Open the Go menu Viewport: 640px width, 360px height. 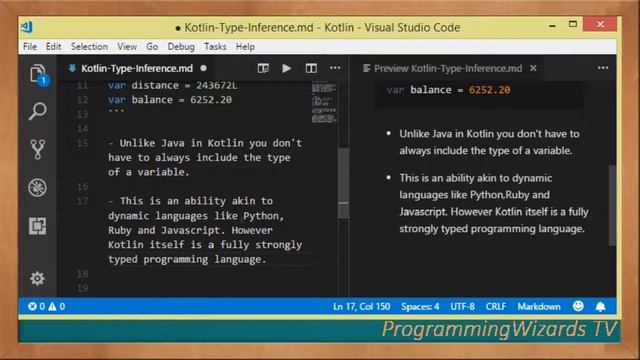tap(152, 47)
